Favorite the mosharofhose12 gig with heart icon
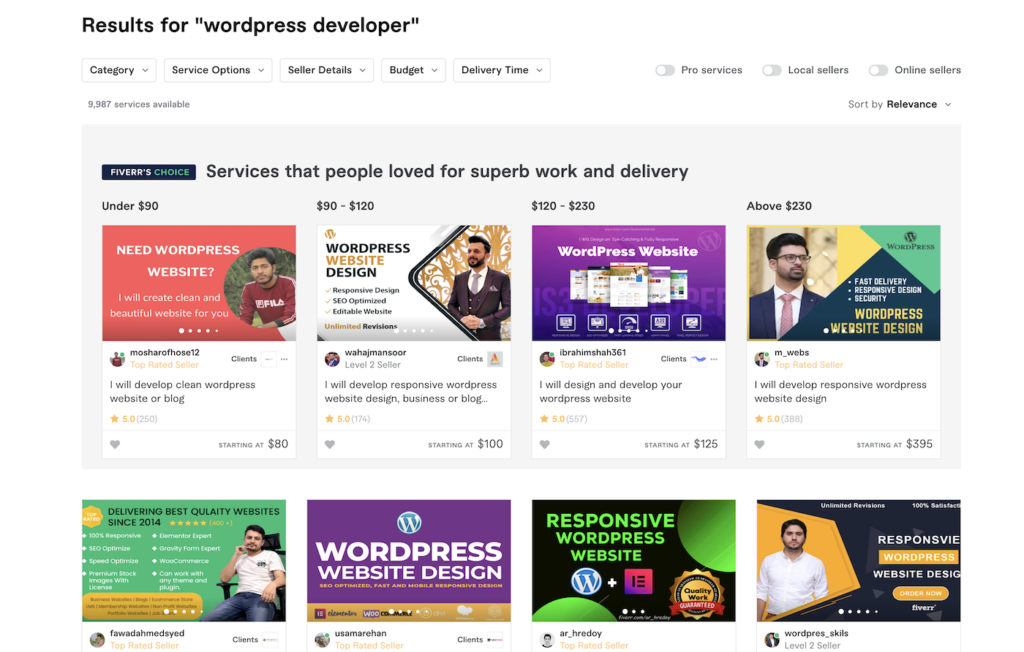 [x=115, y=444]
